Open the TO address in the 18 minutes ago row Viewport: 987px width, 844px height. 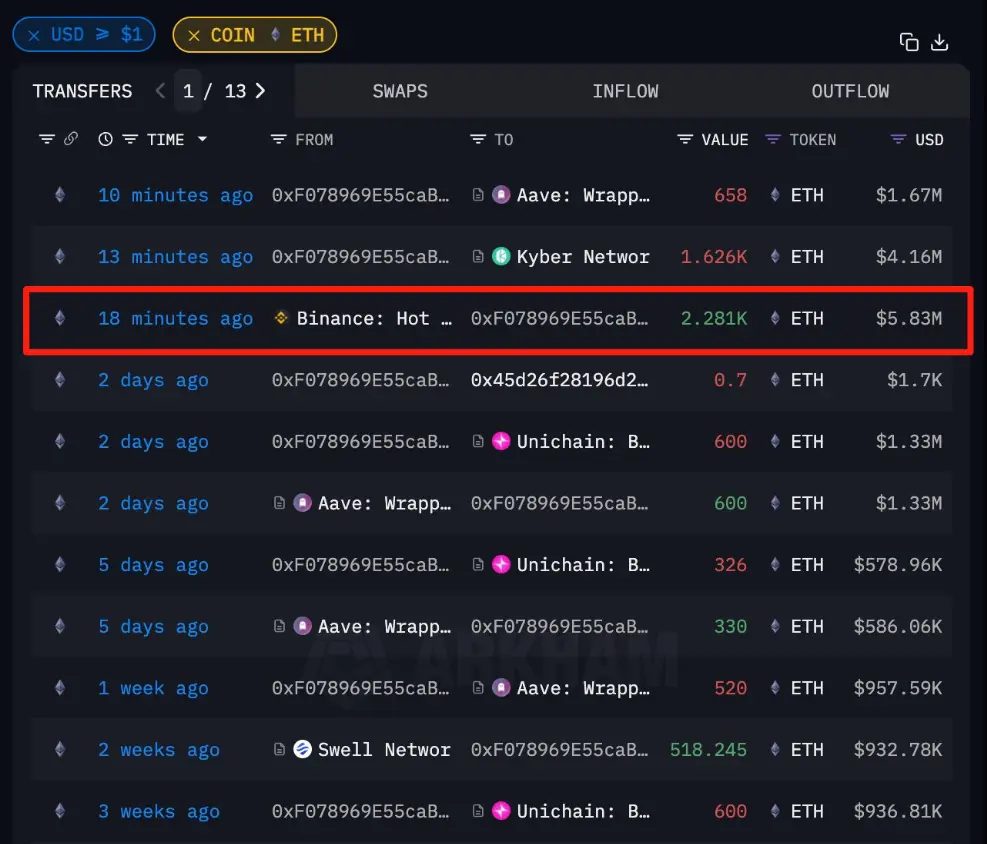[x=560, y=318]
